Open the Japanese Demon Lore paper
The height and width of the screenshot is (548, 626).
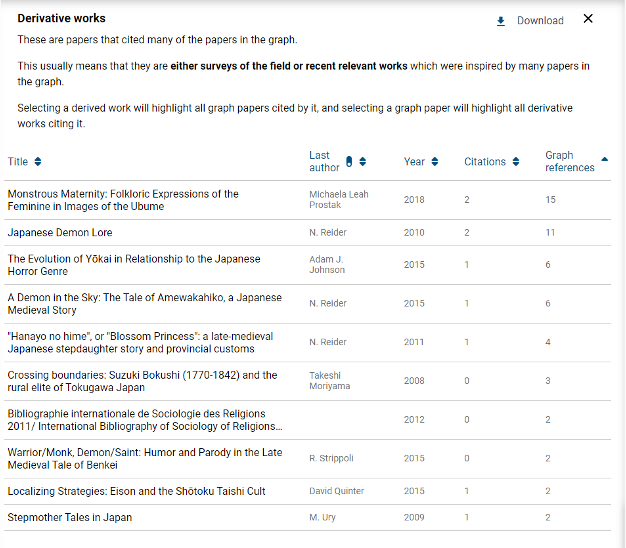(60, 233)
